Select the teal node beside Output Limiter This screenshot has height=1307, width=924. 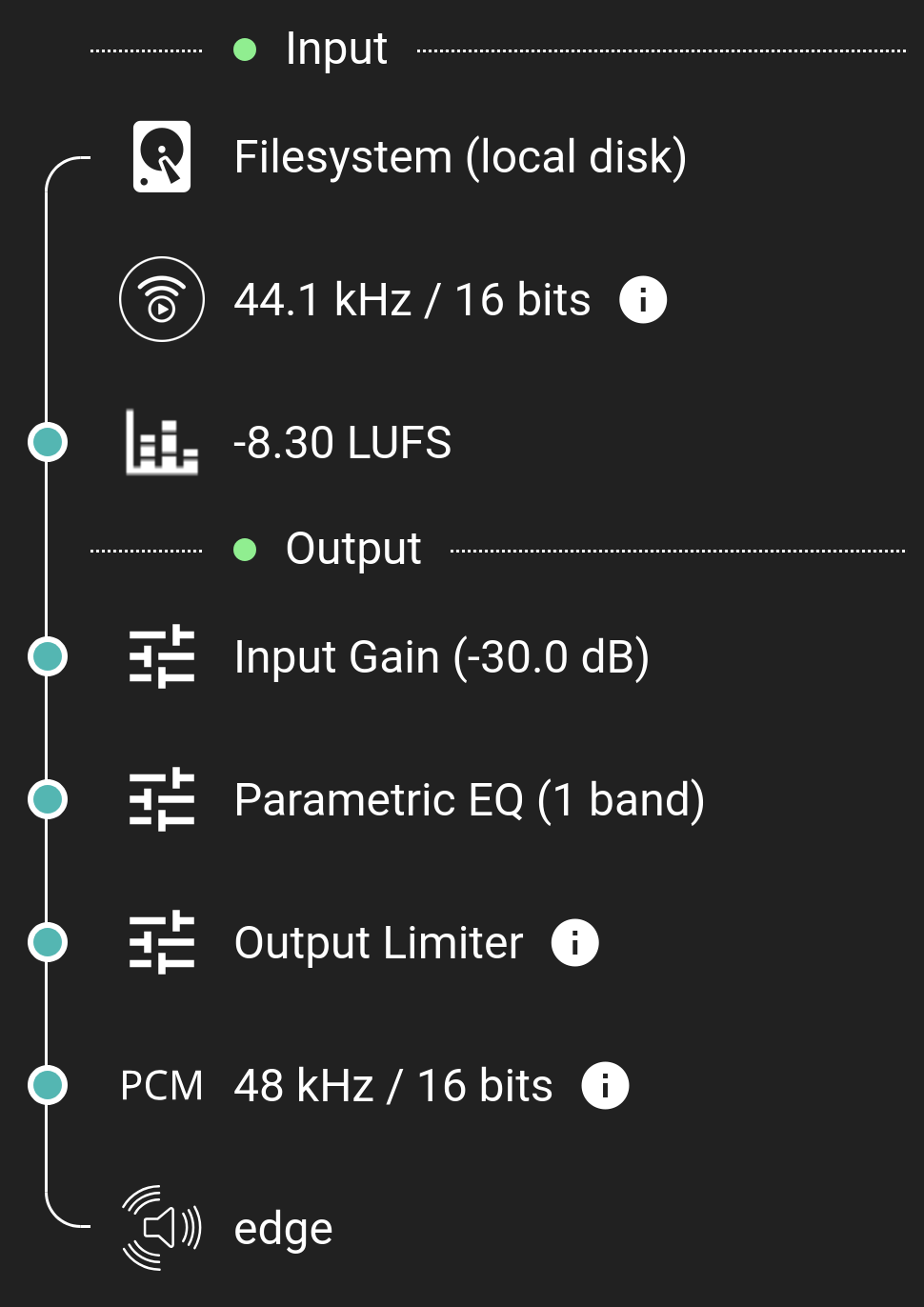click(x=47, y=942)
